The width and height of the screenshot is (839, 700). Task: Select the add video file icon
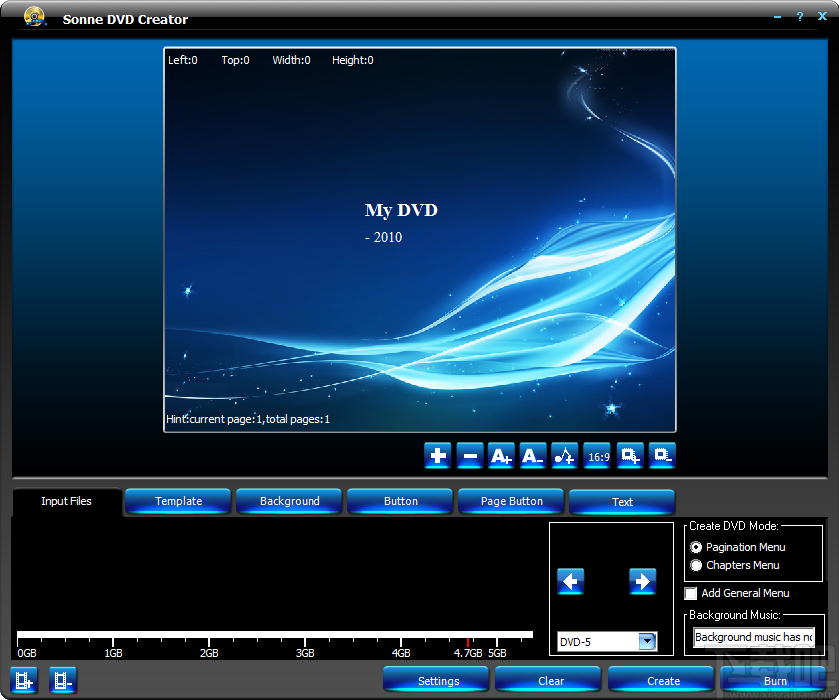[23, 680]
